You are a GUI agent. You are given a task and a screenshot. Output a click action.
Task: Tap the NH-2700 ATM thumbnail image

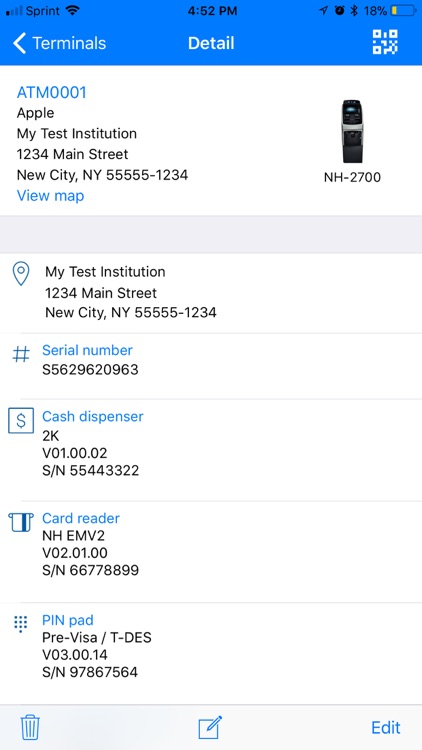point(352,132)
